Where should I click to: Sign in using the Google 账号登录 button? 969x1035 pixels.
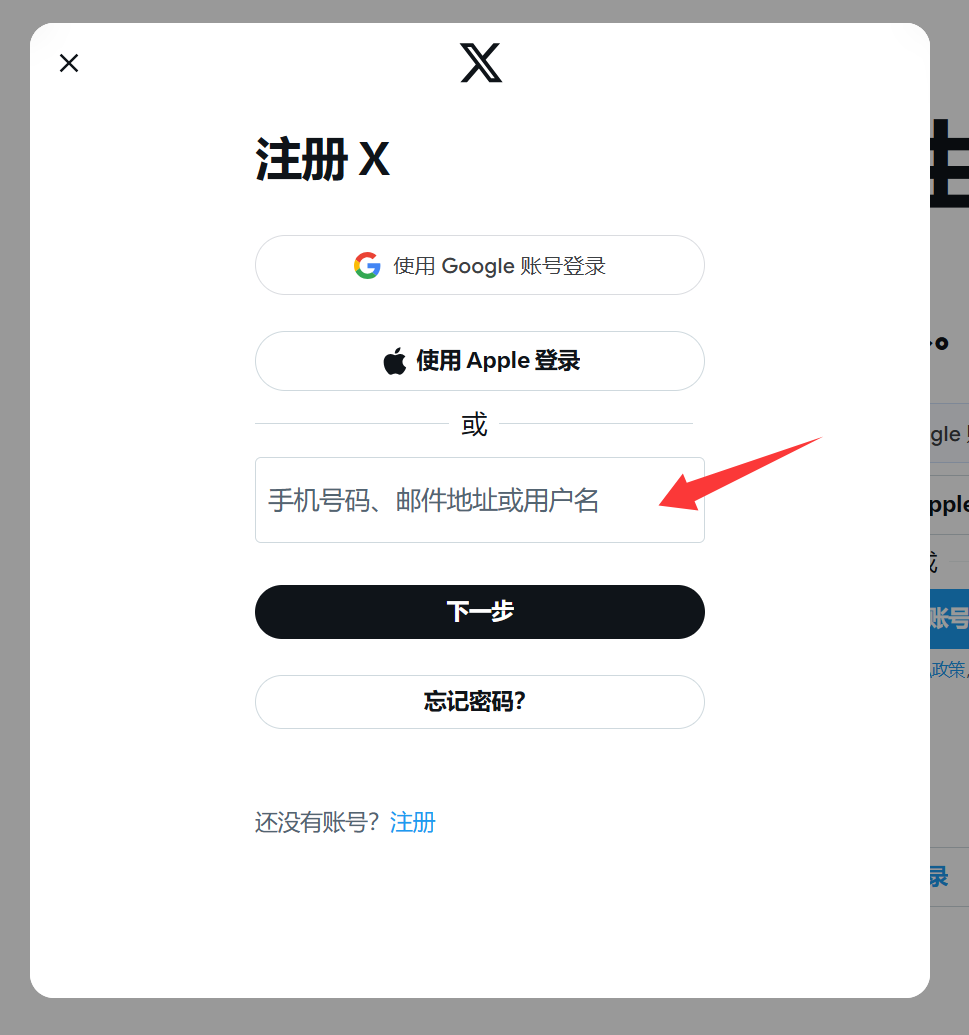click(x=480, y=265)
